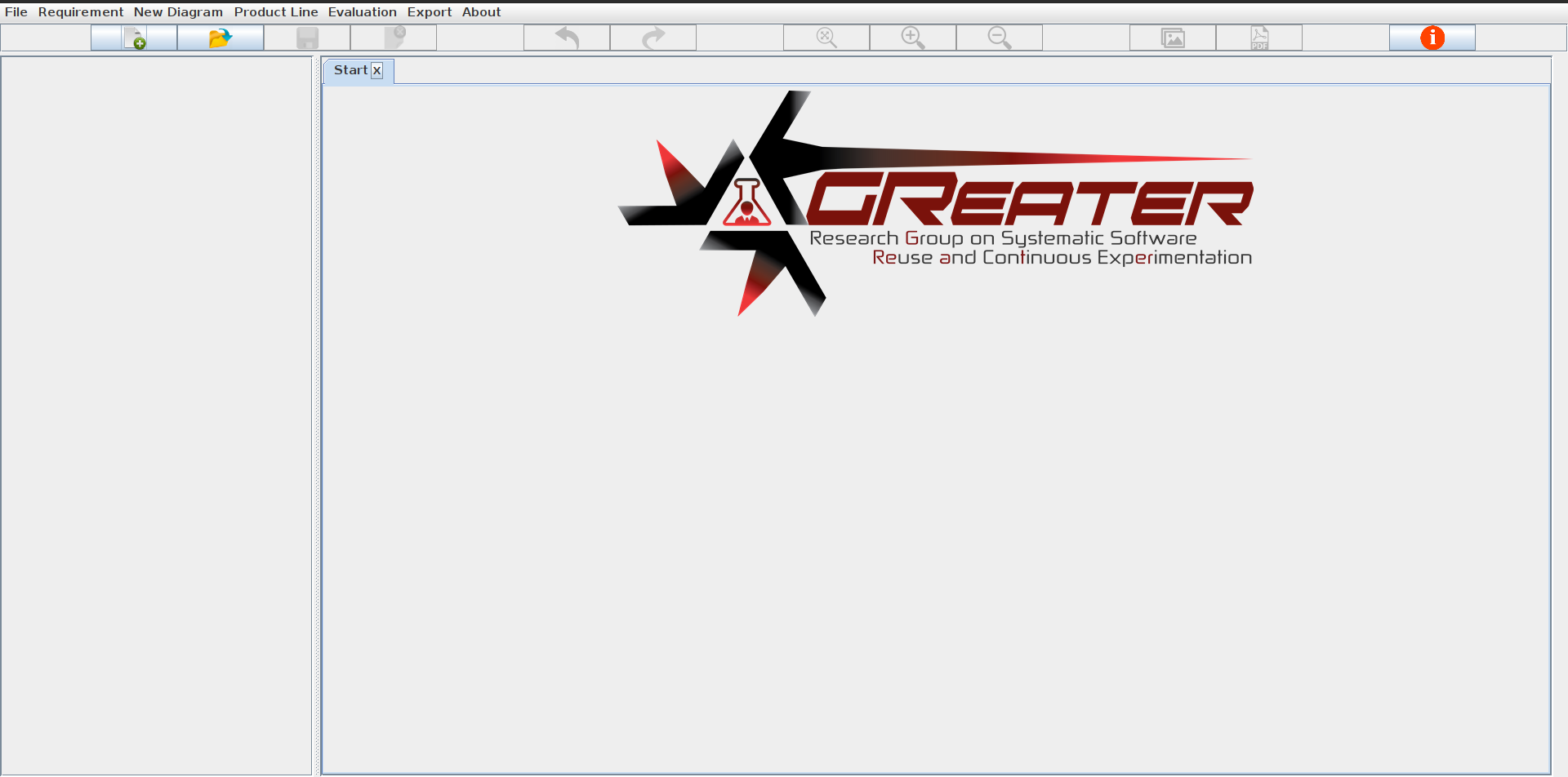The image size is (1568, 777).
Task: Open the information panel
Action: [x=1432, y=37]
